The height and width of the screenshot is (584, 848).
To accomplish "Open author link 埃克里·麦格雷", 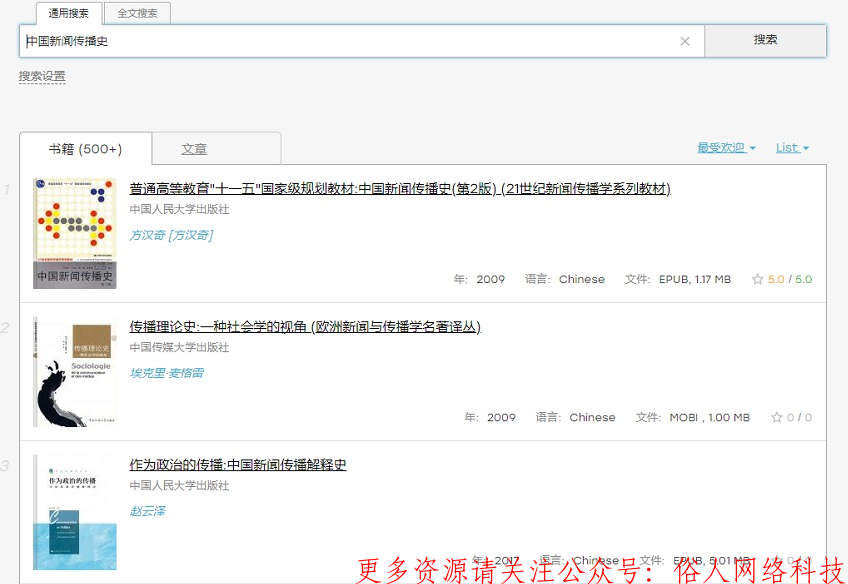I will coord(167,373).
